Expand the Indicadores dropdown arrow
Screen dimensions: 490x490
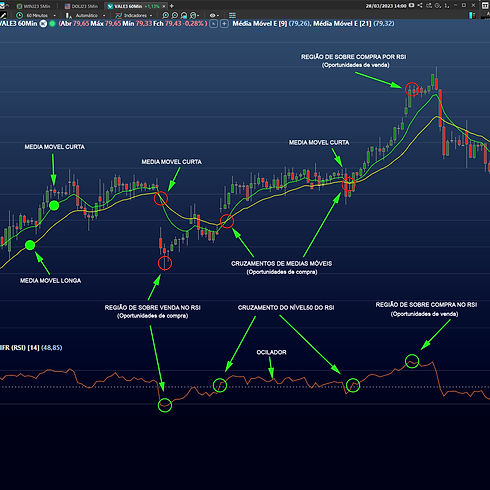click(151, 16)
